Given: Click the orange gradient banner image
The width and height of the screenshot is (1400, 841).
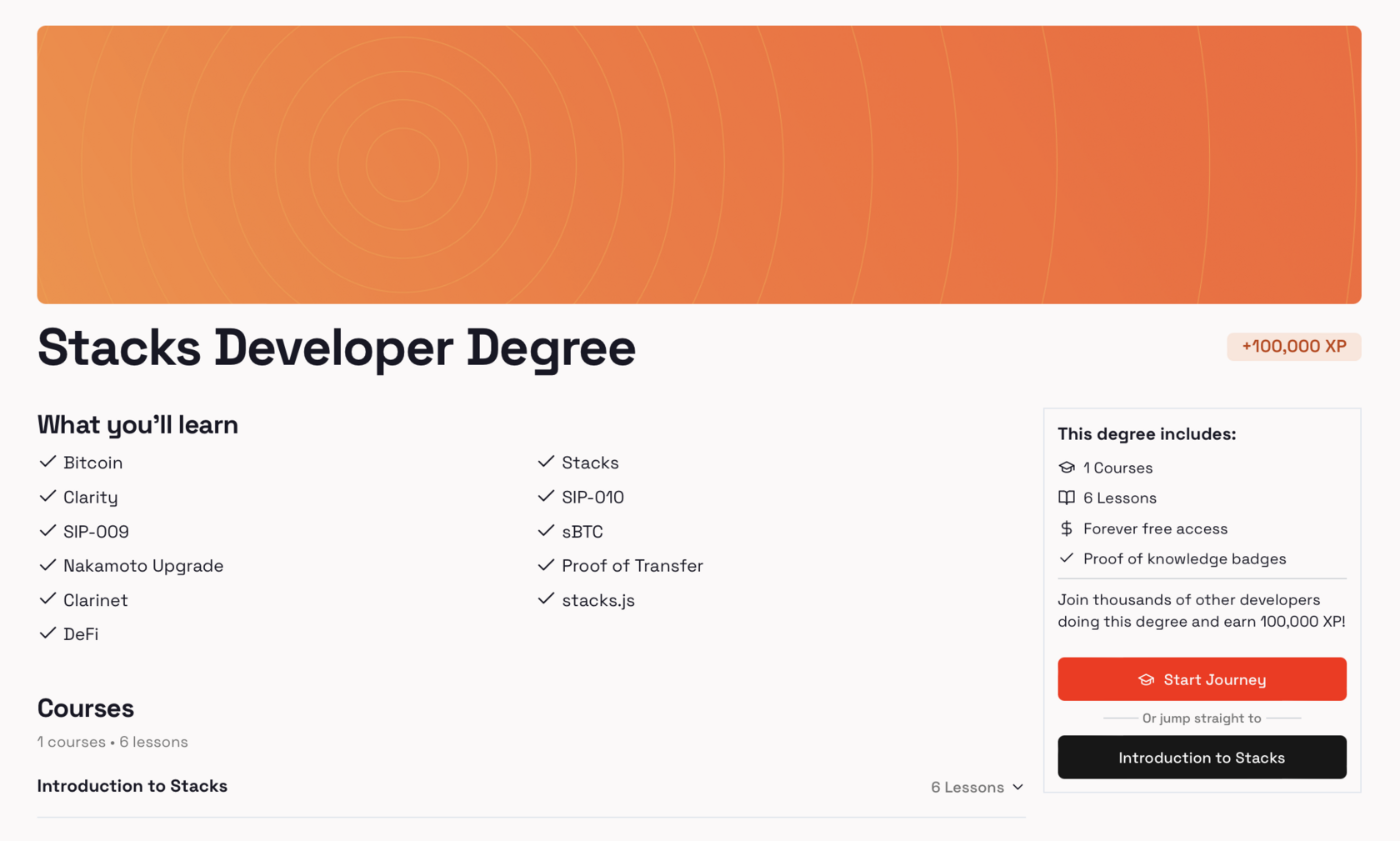Looking at the screenshot, I should [x=699, y=163].
